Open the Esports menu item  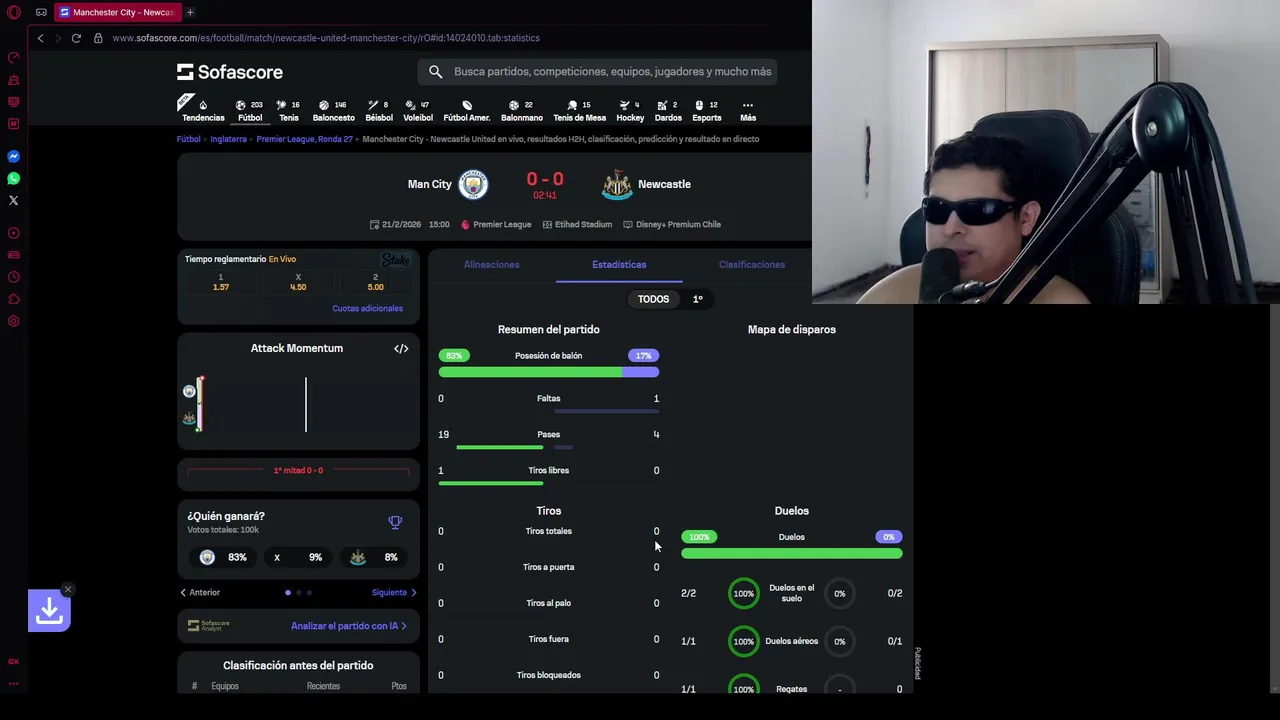pos(706,110)
